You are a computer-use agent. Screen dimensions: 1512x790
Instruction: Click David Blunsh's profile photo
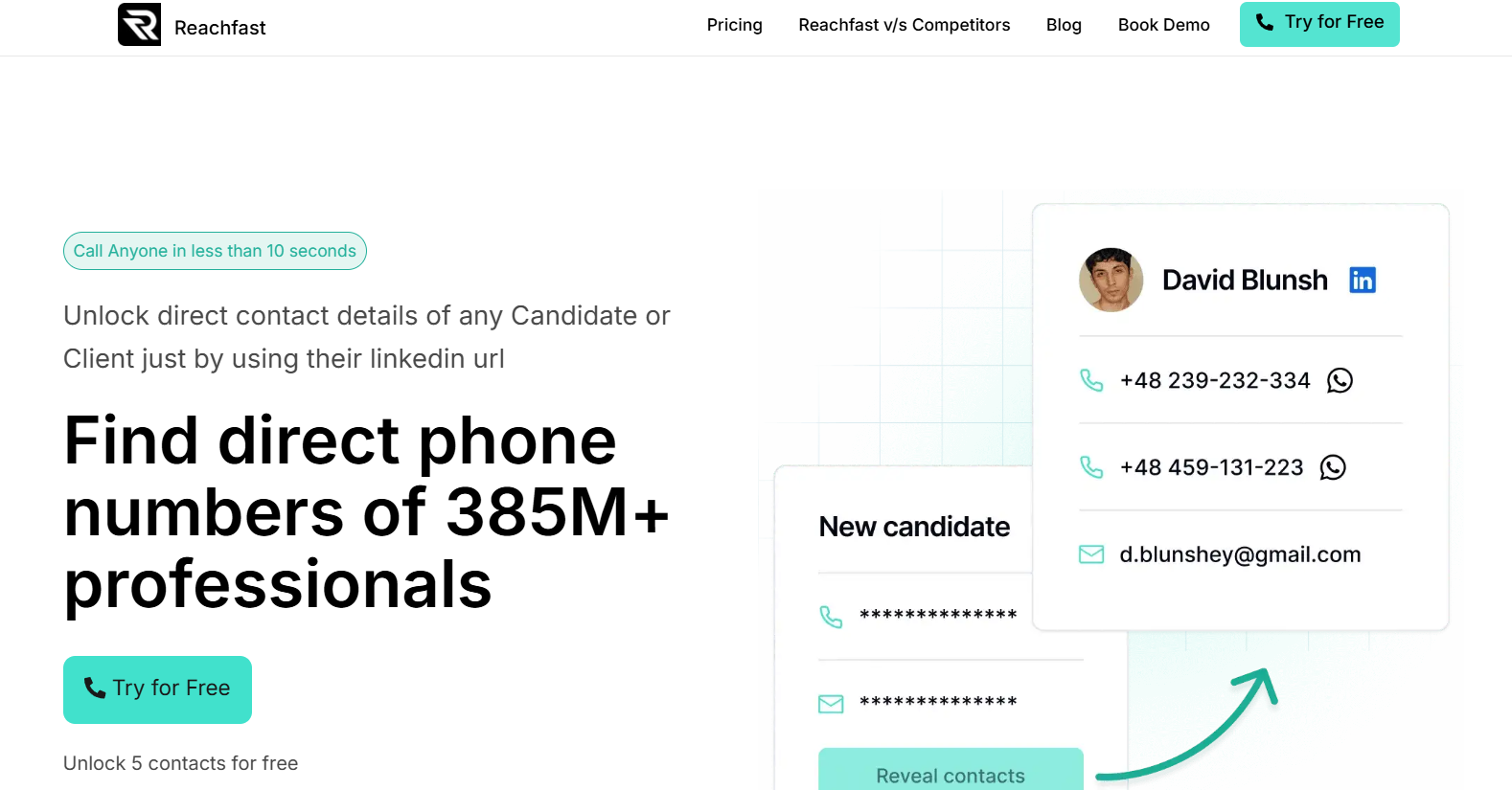[1111, 280]
